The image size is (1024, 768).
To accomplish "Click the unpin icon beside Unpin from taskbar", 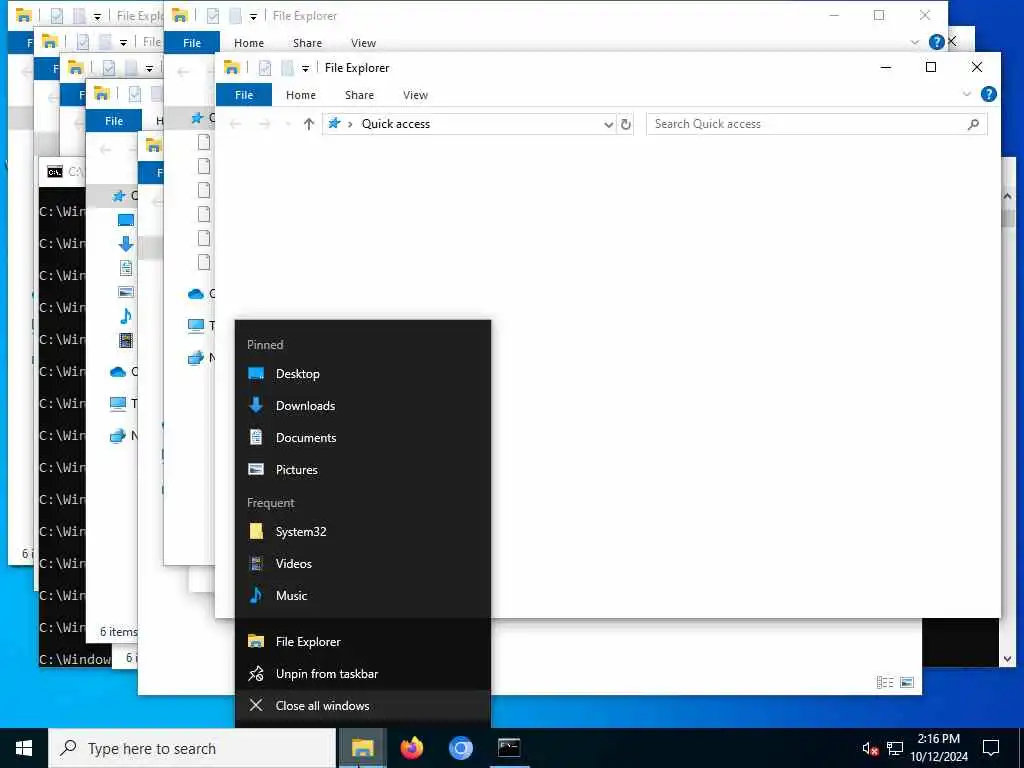I will coord(256,673).
